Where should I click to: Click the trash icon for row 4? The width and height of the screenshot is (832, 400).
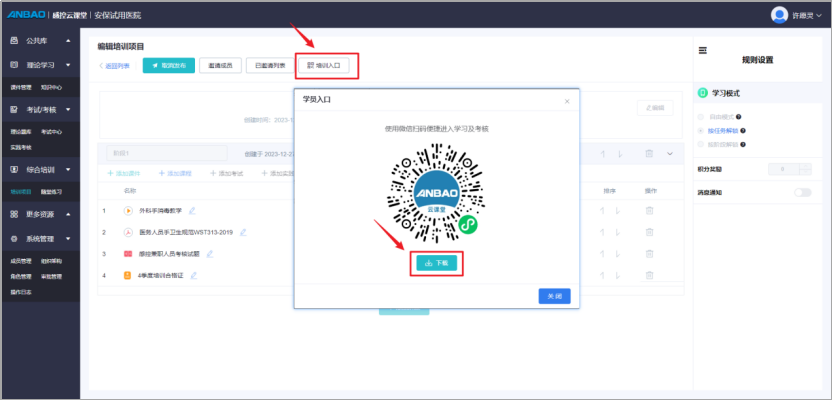649,275
